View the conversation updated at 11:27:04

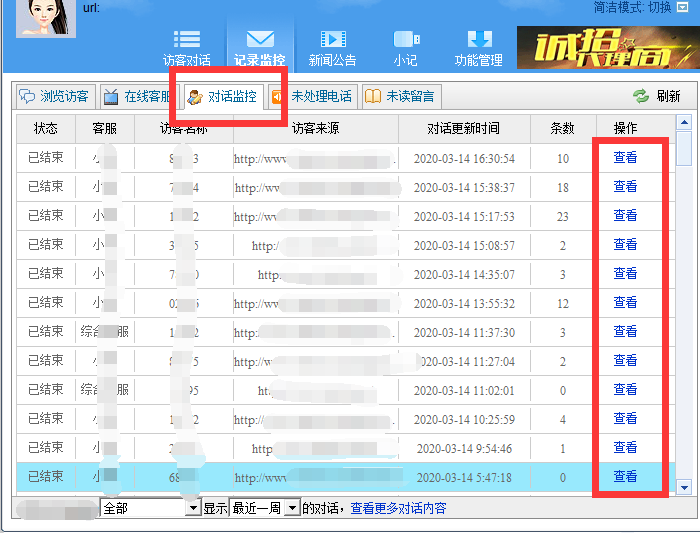click(x=625, y=361)
